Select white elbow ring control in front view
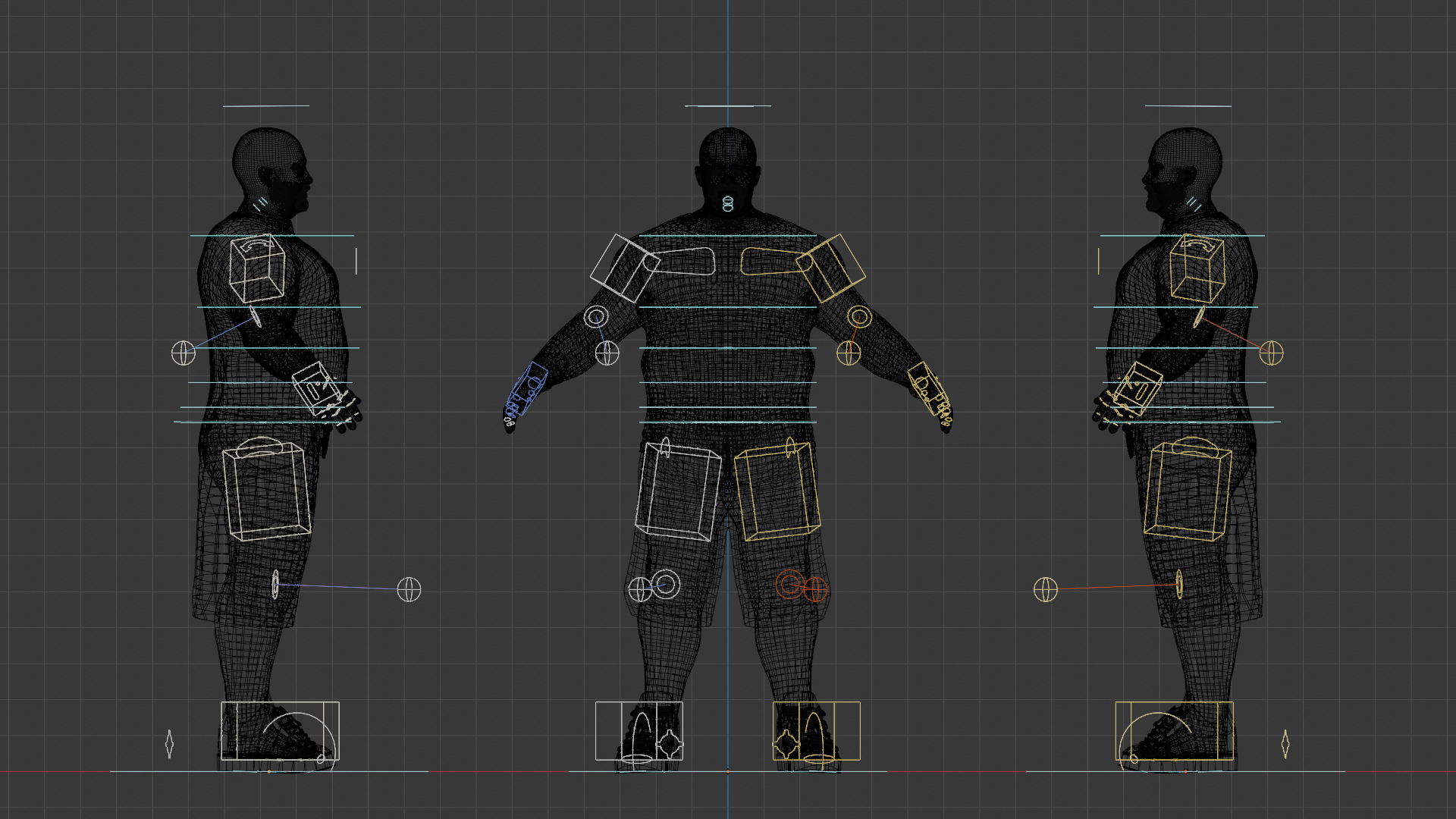The height and width of the screenshot is (819, 1456). pos(596,316)
